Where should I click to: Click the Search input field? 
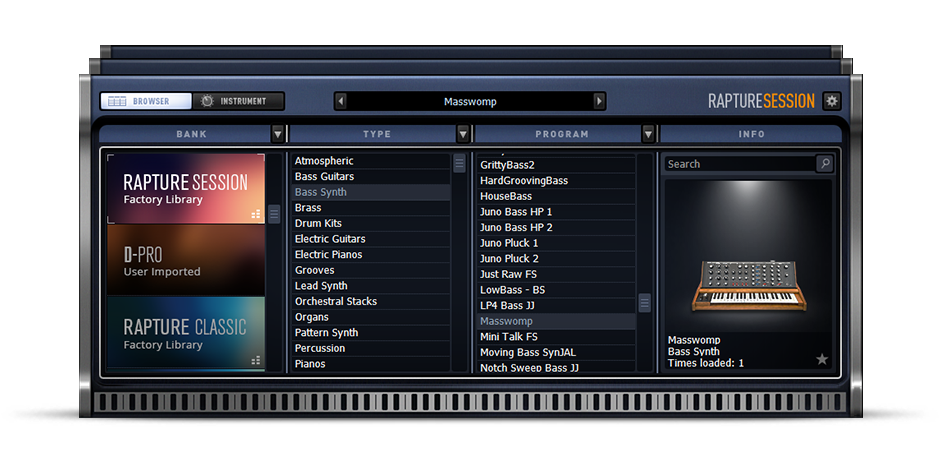[x=740, y=164]
